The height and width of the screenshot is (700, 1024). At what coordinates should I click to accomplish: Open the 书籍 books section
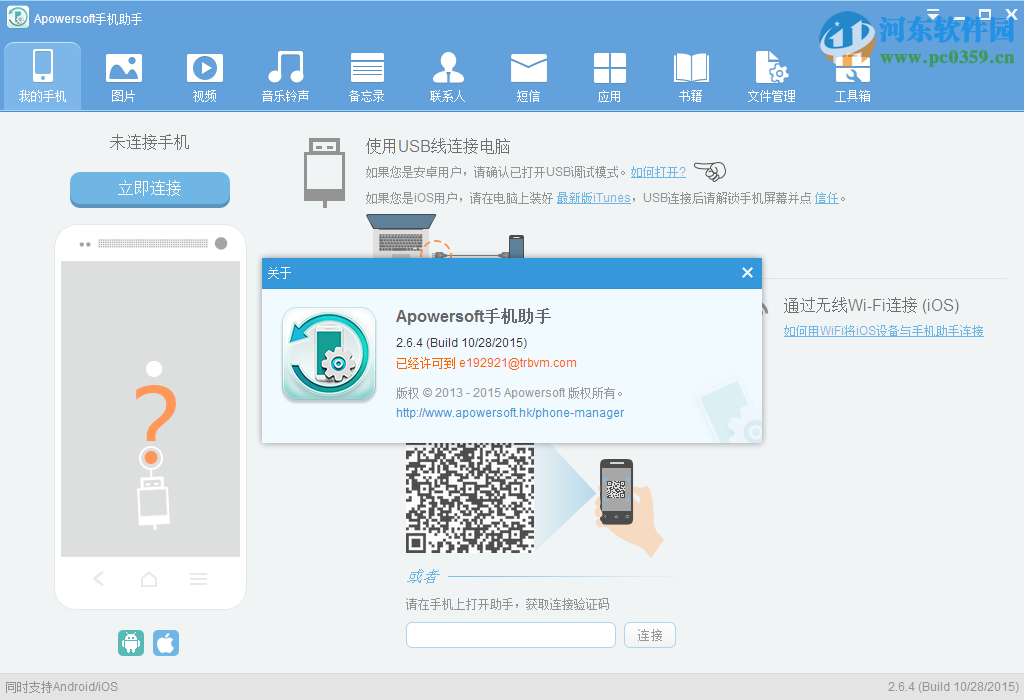[690, 75]
